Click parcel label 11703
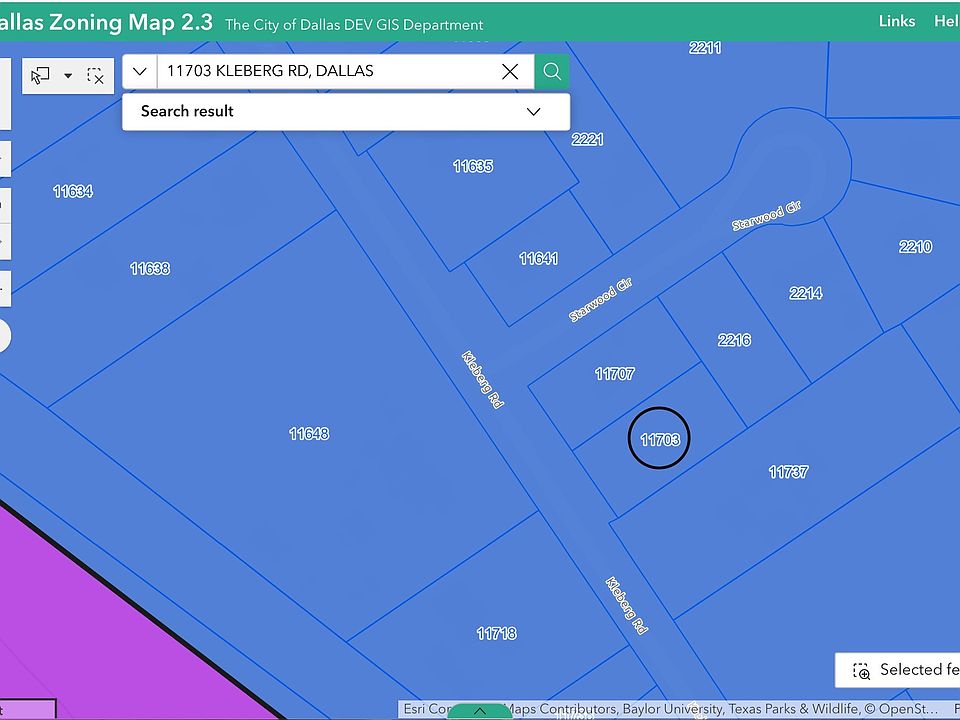Screen dimensions: 960x720 [x=660, y=440]
